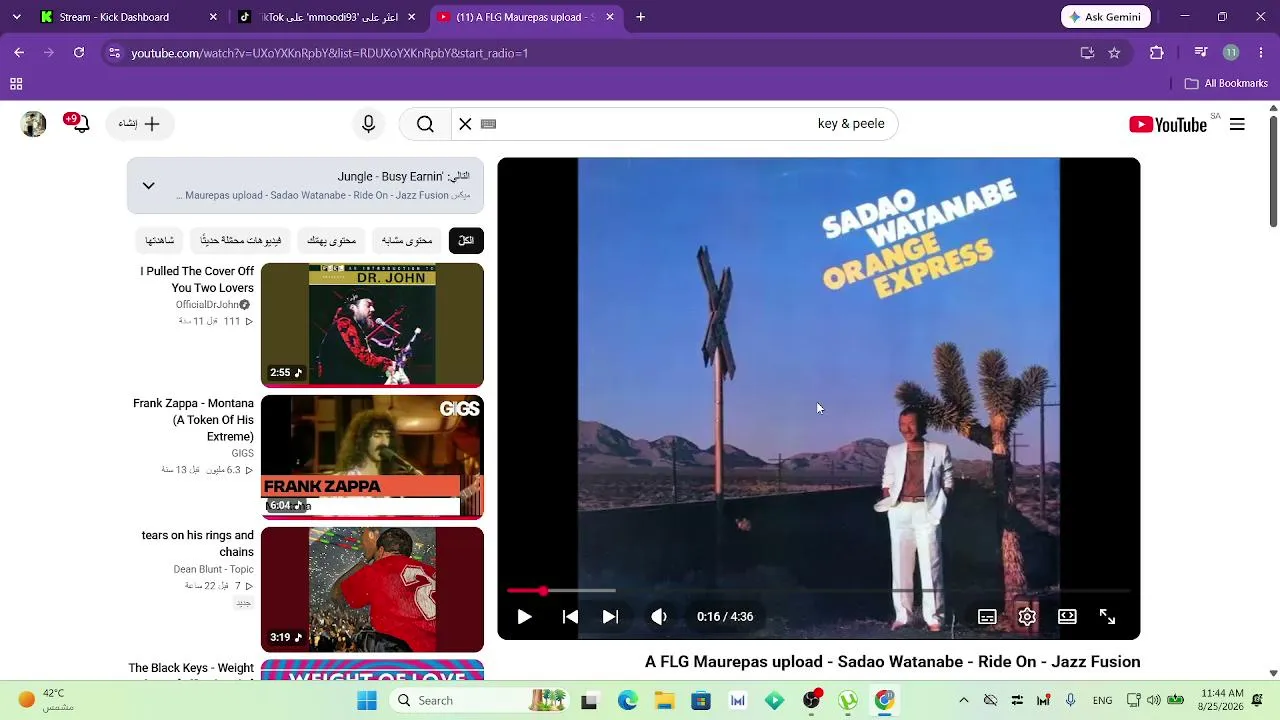The image size is (1280, 720).
Task: Select the 'شاهدتها' filter chip
Action: coord(159,240)
